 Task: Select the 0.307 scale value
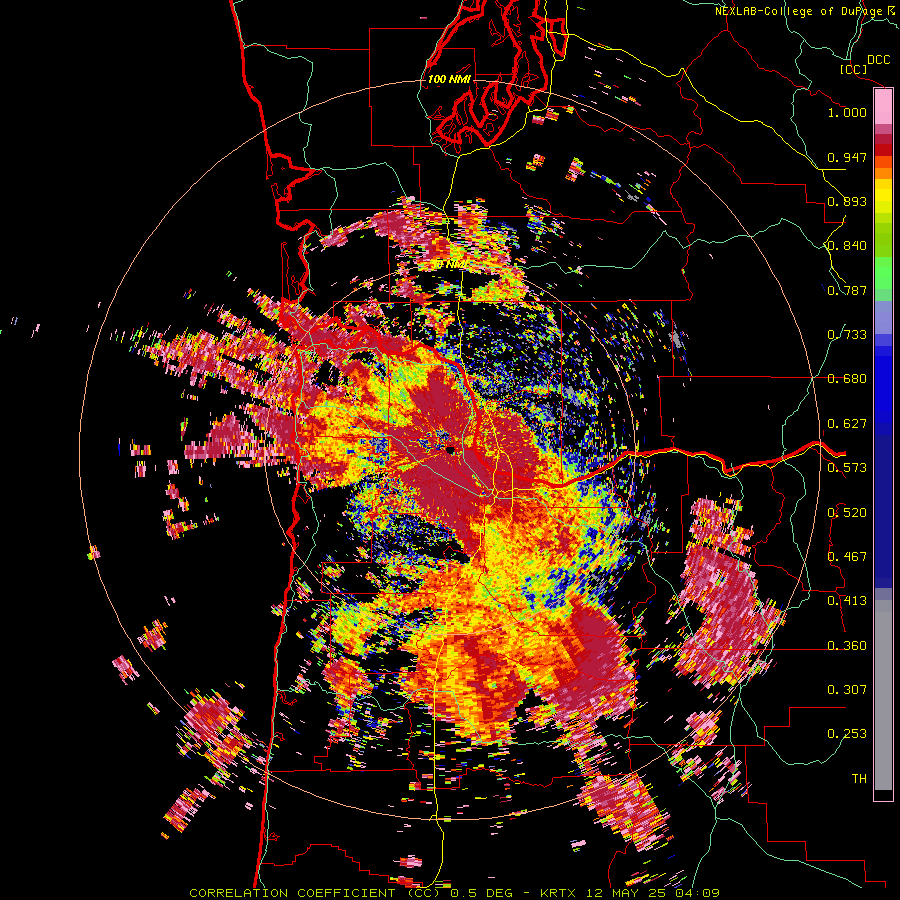point(847,690)
